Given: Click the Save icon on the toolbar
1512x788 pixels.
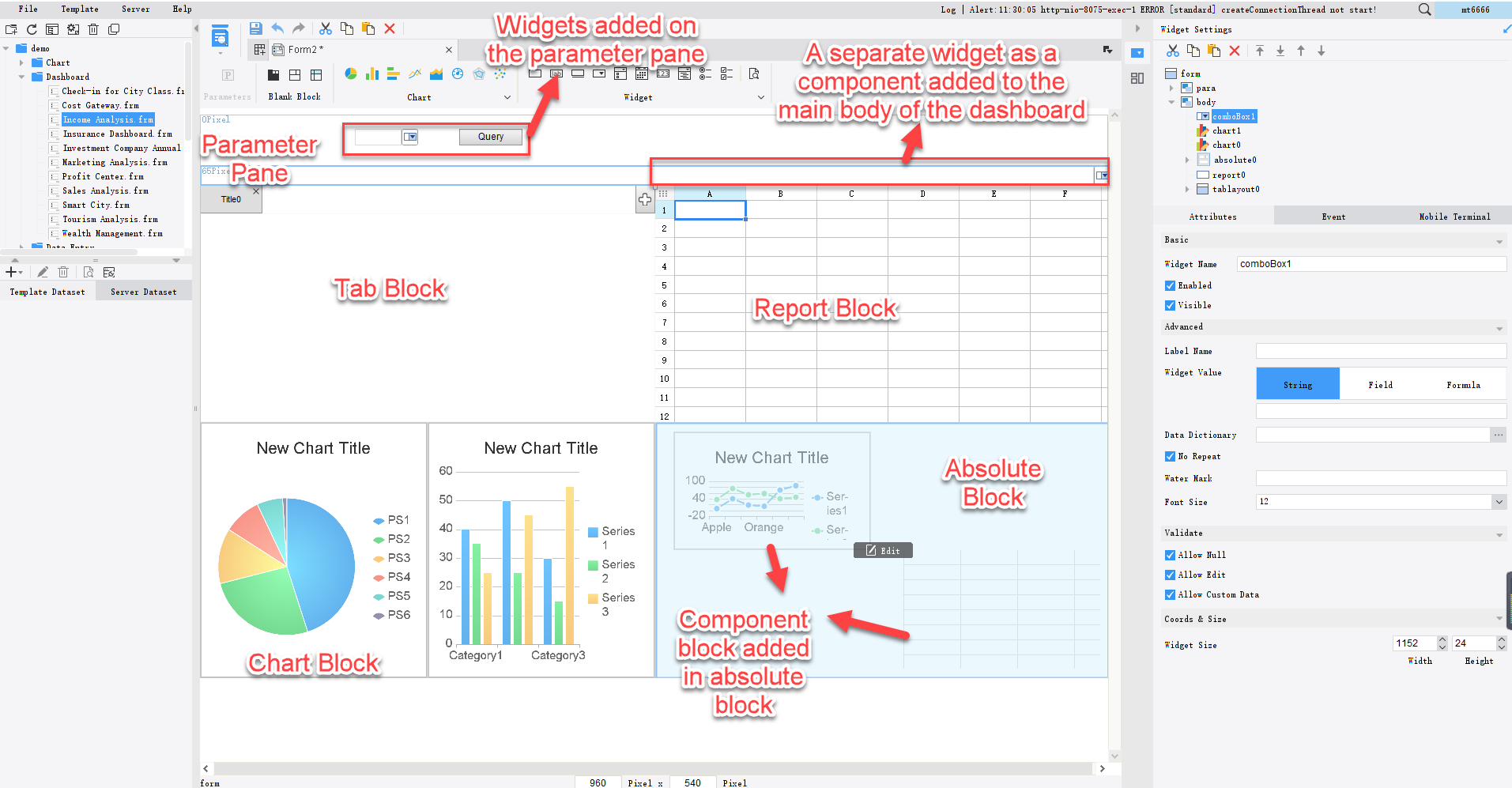Looking at the screenshot, I should [x=255, y=28].
